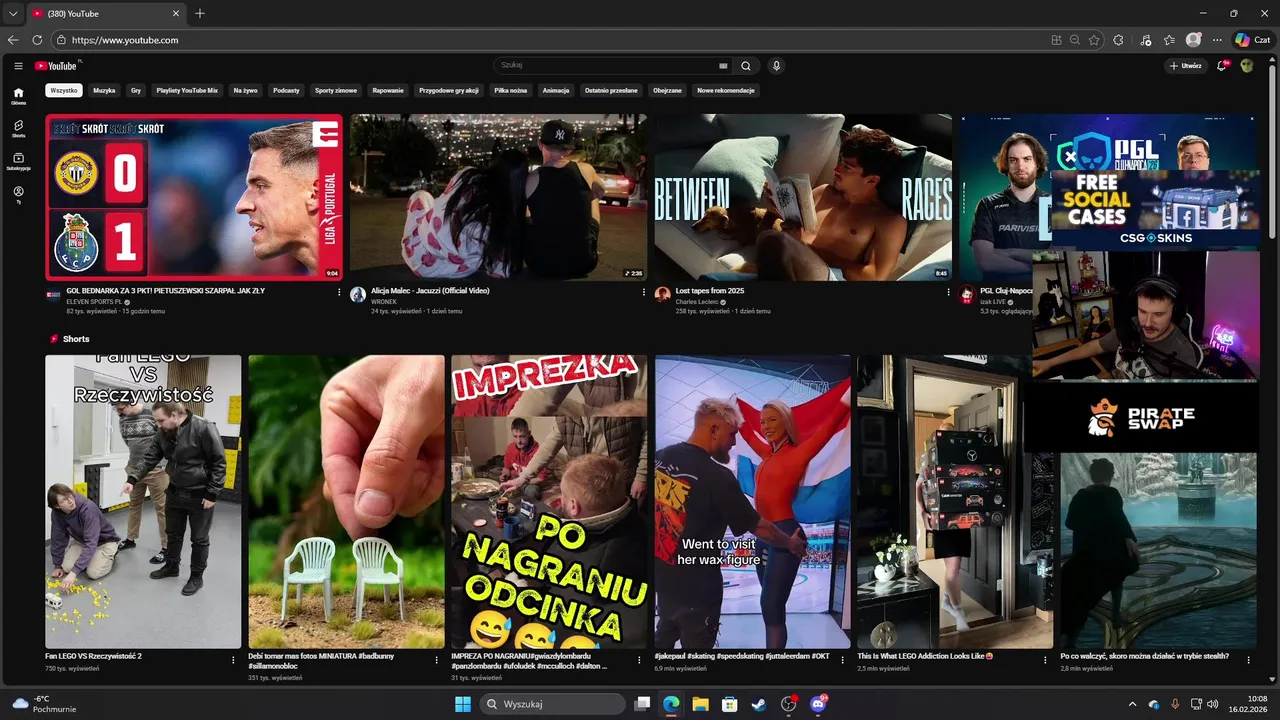Open the options menu for Fan LEGO VS Rzeczywistość short
The image size is (1280, 720).
point(233,659)
